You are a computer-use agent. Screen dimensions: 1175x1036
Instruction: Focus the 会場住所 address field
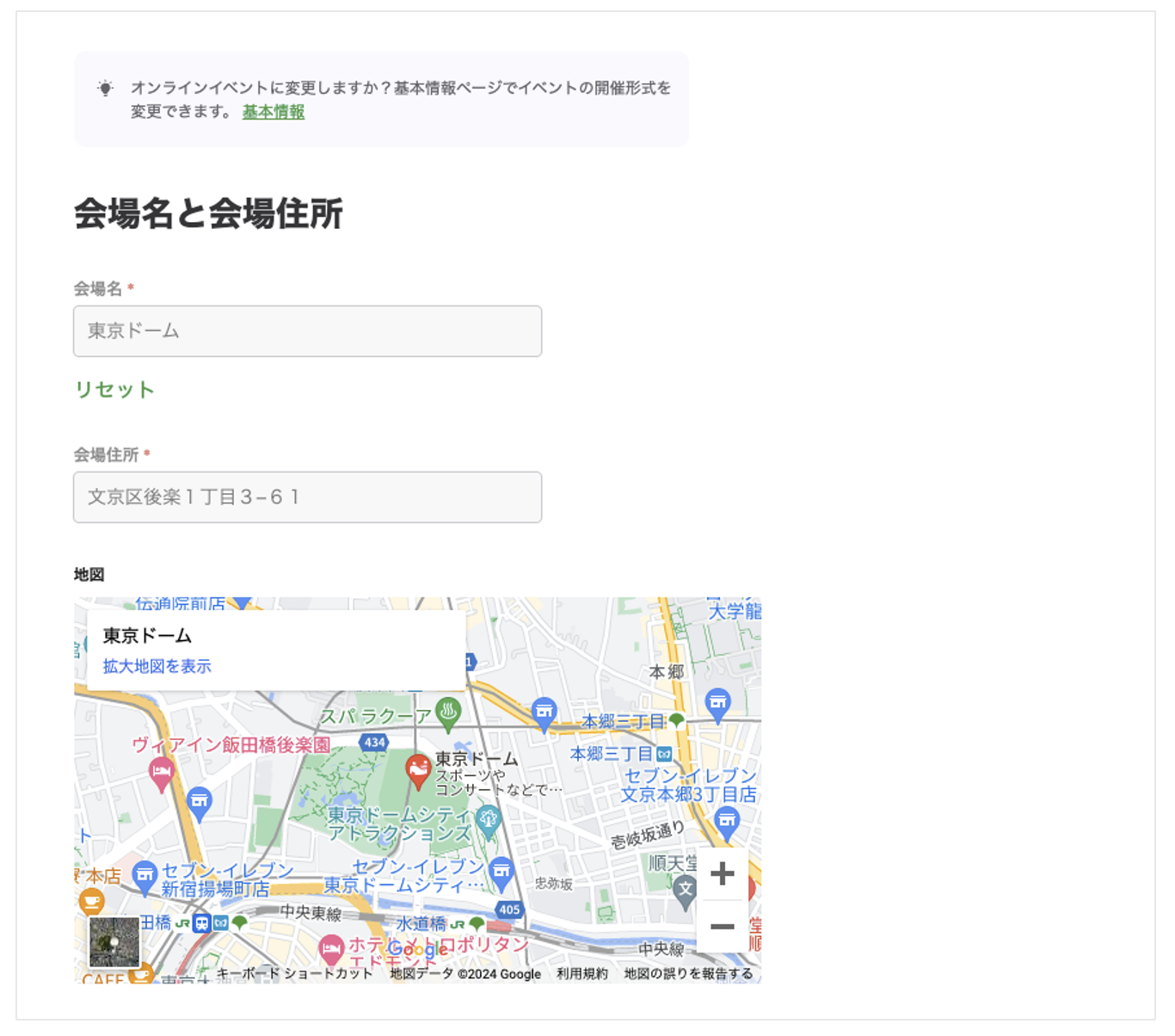[x=307, y=497]
